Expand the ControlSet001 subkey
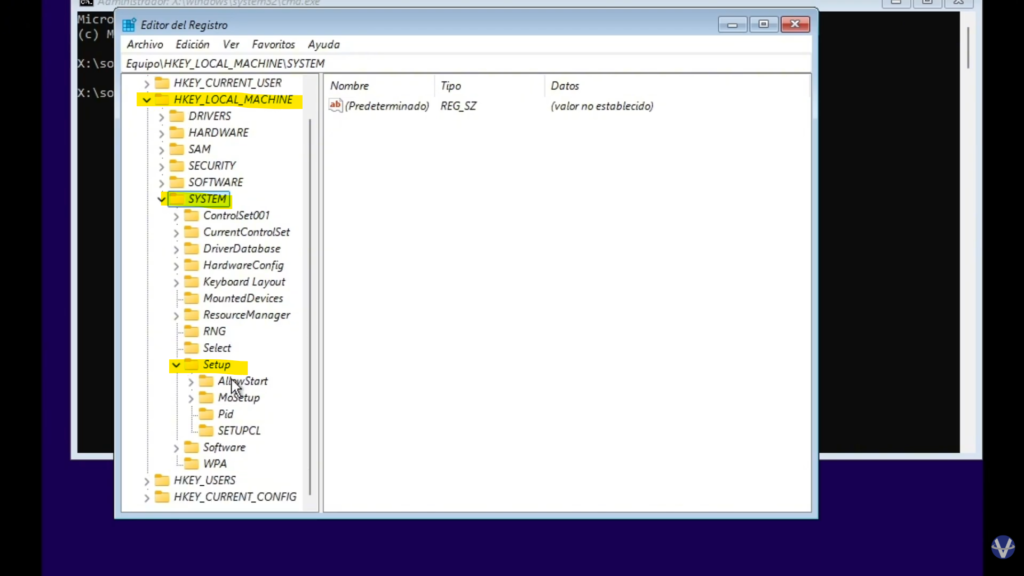This screenshot has height=576, width=1024. click(x=176, y=216)
